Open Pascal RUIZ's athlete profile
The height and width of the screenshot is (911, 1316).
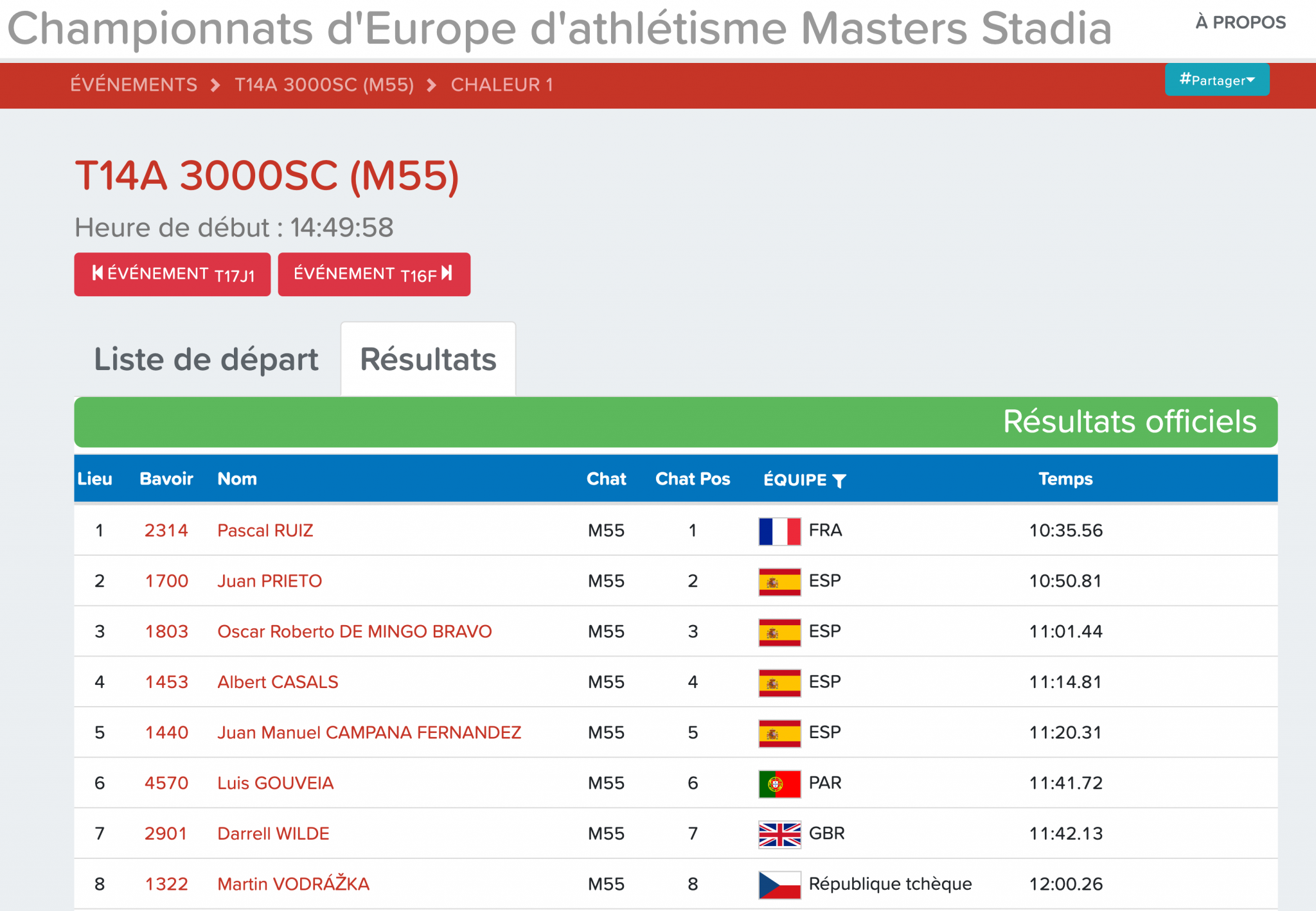tap(265, 531)
